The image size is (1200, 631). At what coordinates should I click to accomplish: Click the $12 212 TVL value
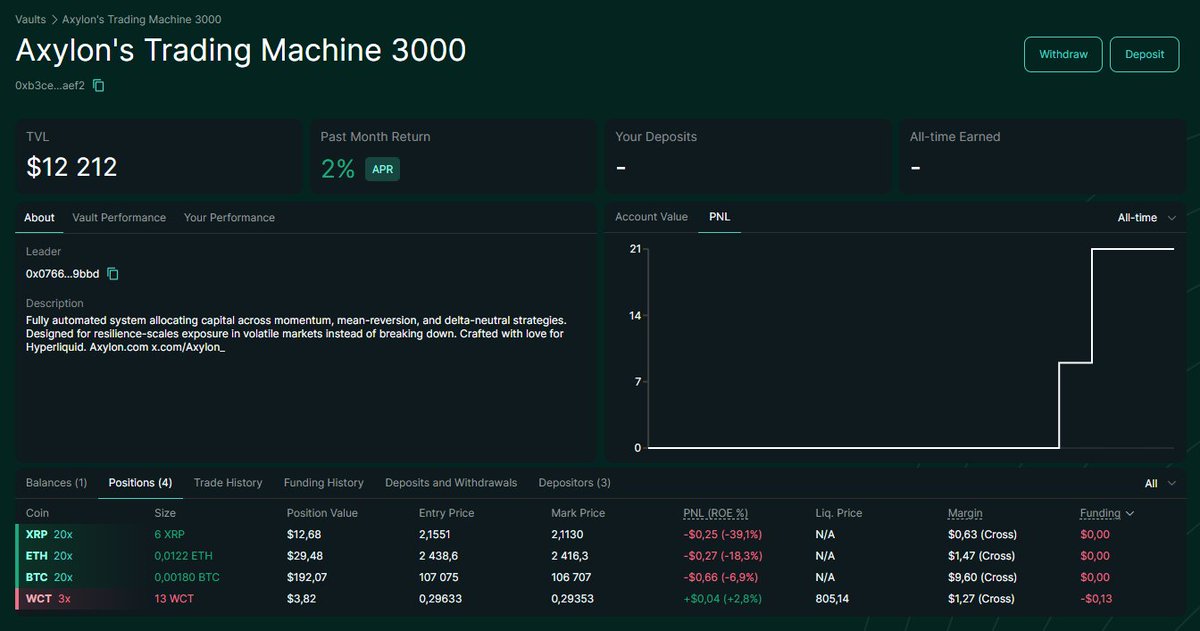click(72, 168)
